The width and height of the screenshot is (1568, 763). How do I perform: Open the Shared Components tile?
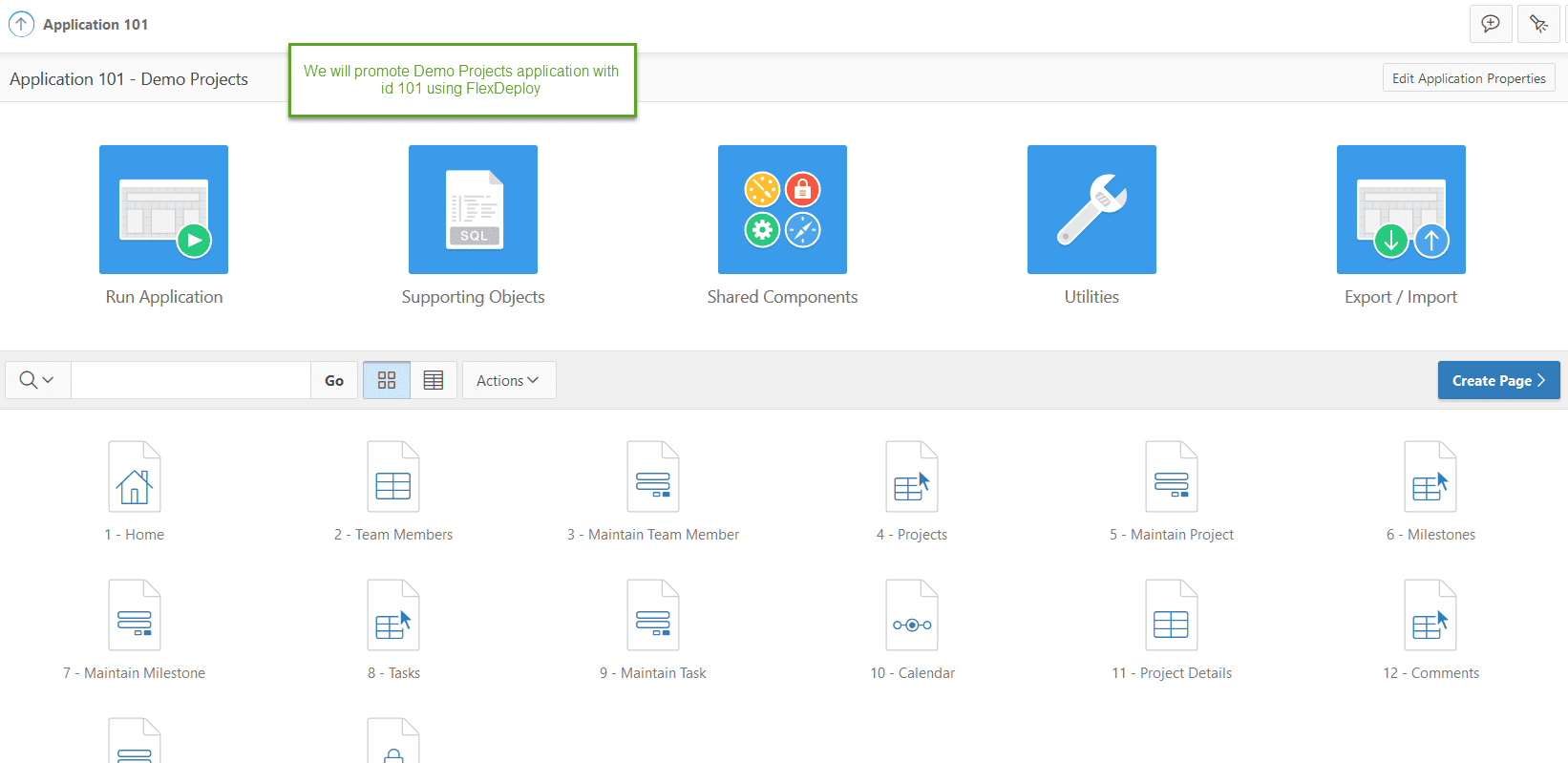782,209
